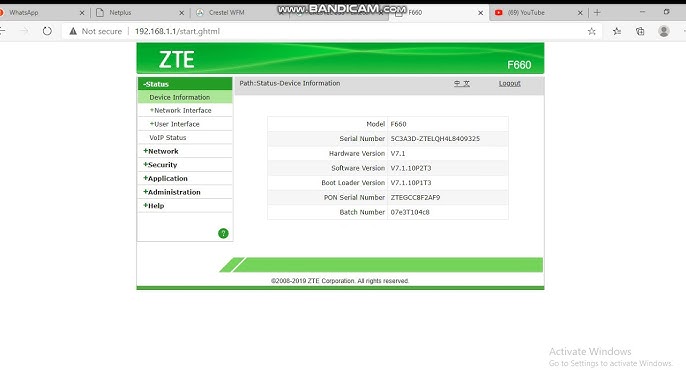
Task: Expand the Help menu section
Action: pyautogui.click(x=154, y=205)
